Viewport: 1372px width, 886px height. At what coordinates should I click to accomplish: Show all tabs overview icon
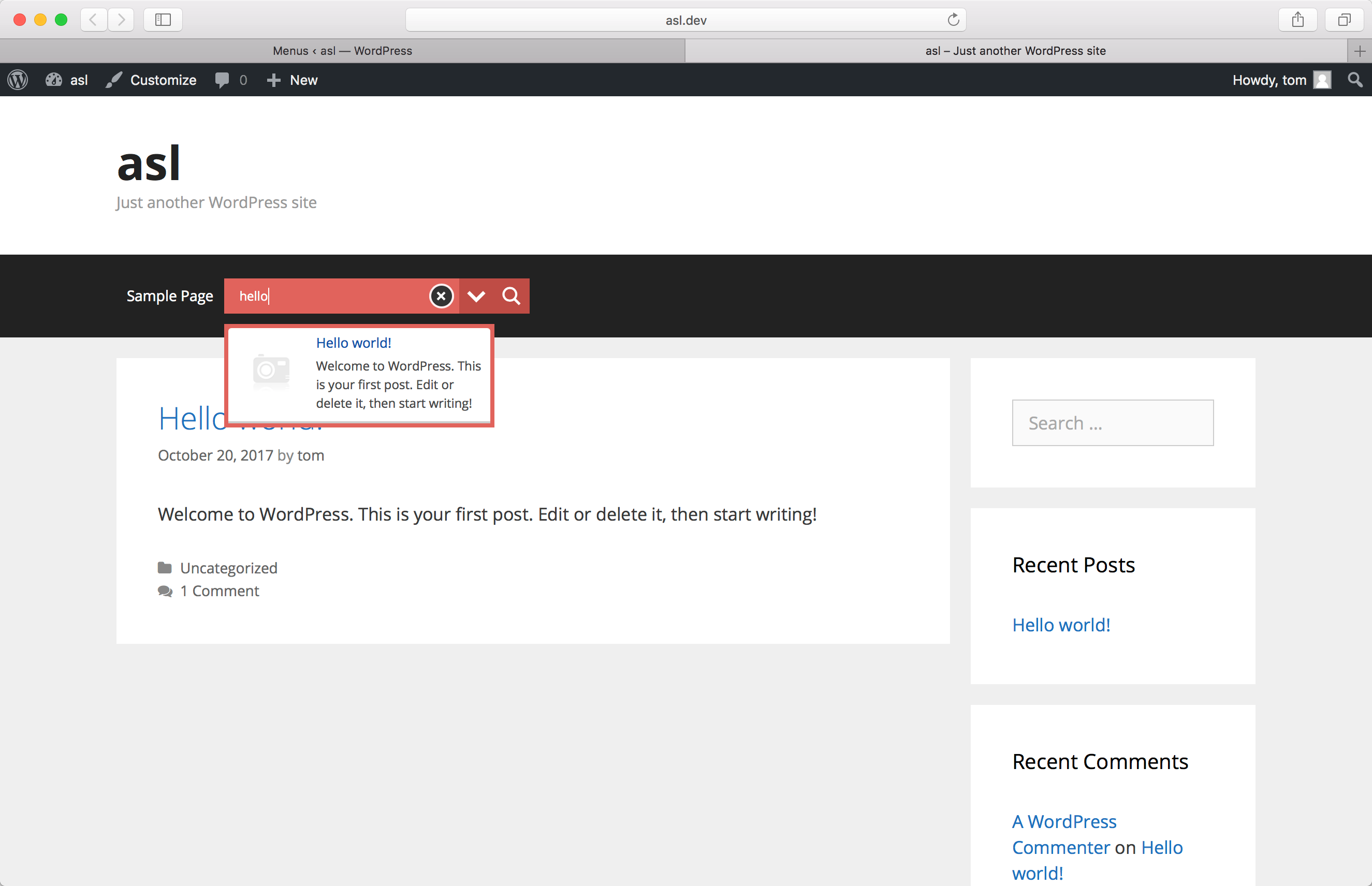pos(1344,20)
